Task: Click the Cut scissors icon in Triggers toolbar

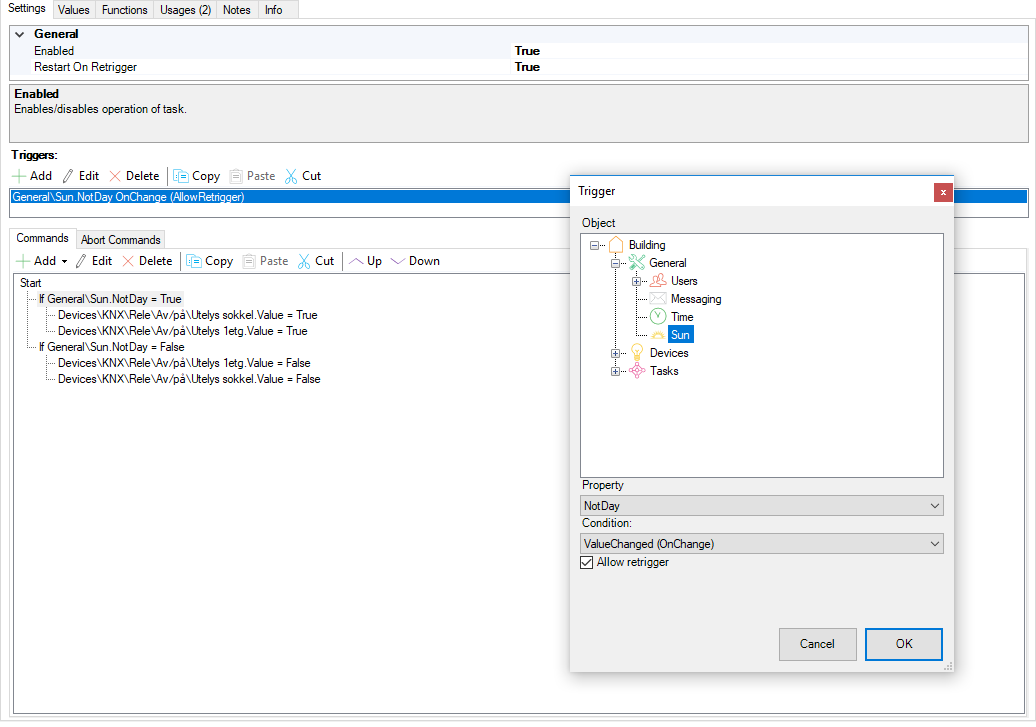Action: pyautogui.click(x=291, y=176)
